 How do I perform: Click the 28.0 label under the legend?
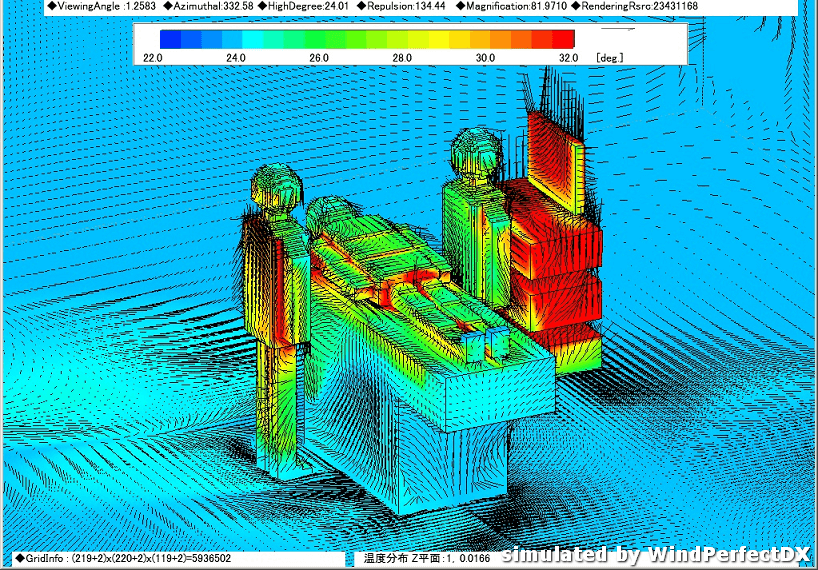402,58
